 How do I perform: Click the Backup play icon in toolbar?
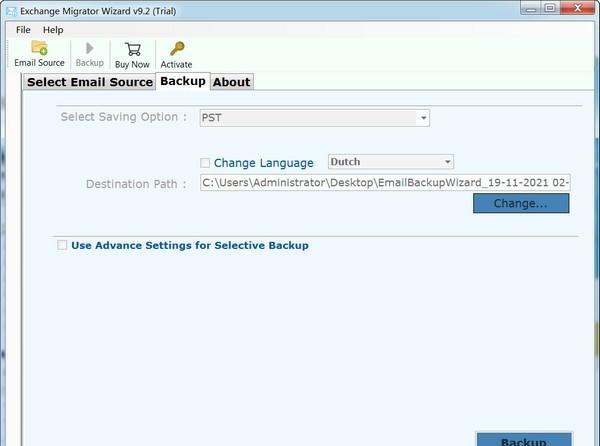(90, 48)
